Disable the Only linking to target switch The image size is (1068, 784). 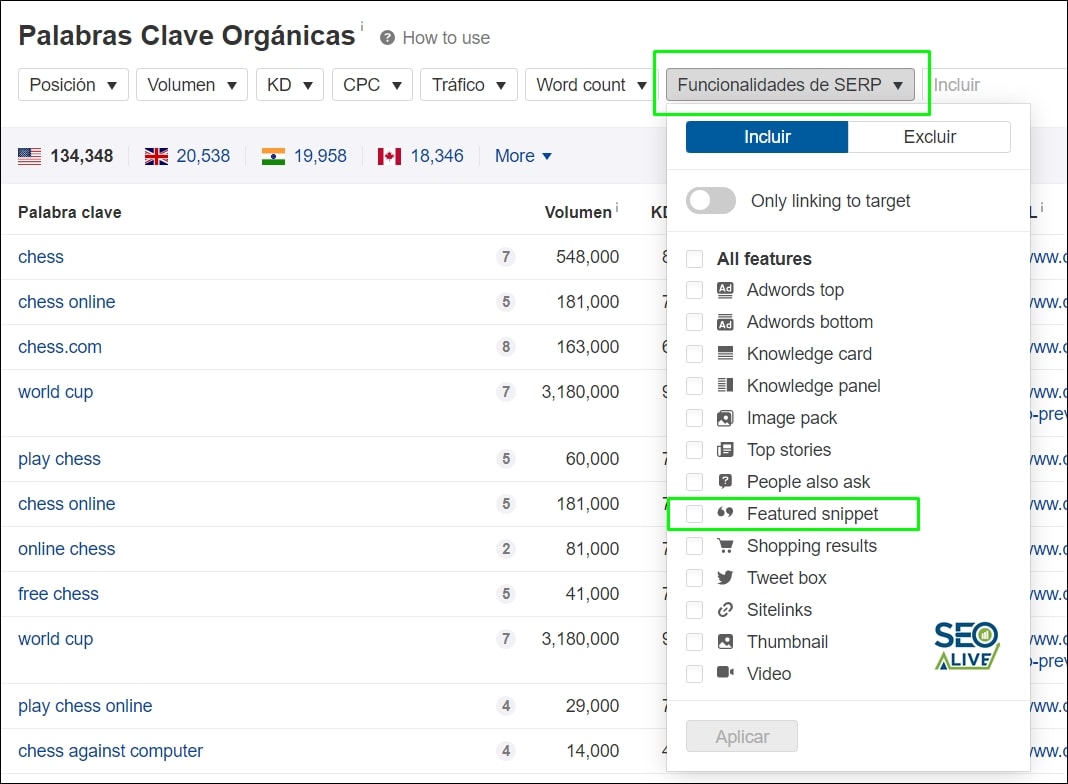point(710,201)
